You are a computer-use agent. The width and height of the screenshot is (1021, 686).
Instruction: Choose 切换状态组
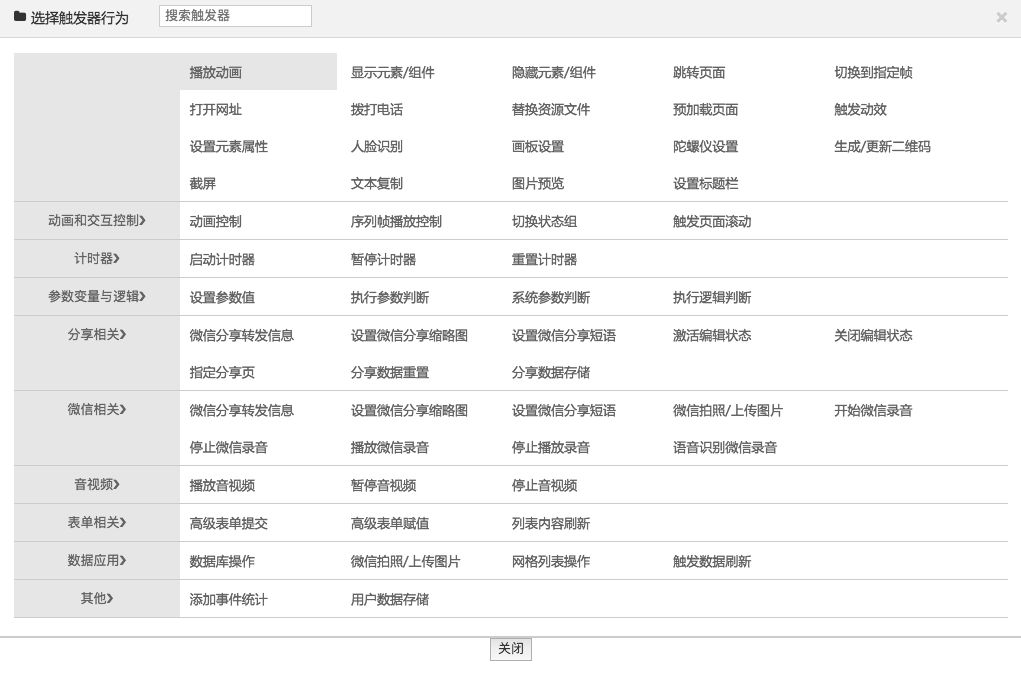pos(544,221)
